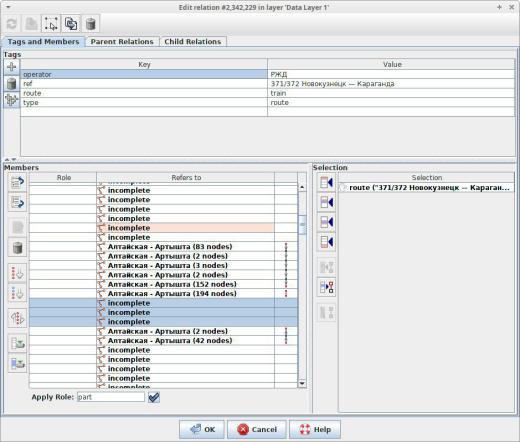Click the members list scroll-up arrow
The height and width of the screenshot is (442, 520).
point(302,187)
